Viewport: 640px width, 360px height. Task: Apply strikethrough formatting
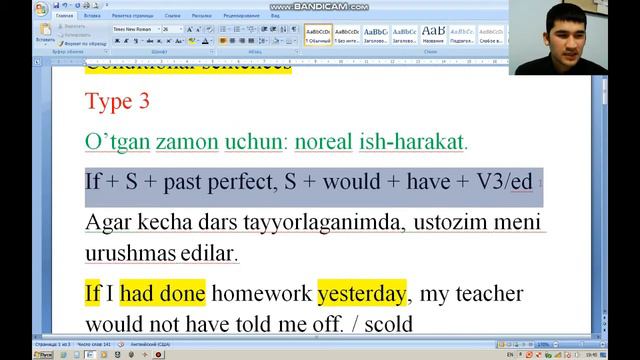tap(150, 41)
